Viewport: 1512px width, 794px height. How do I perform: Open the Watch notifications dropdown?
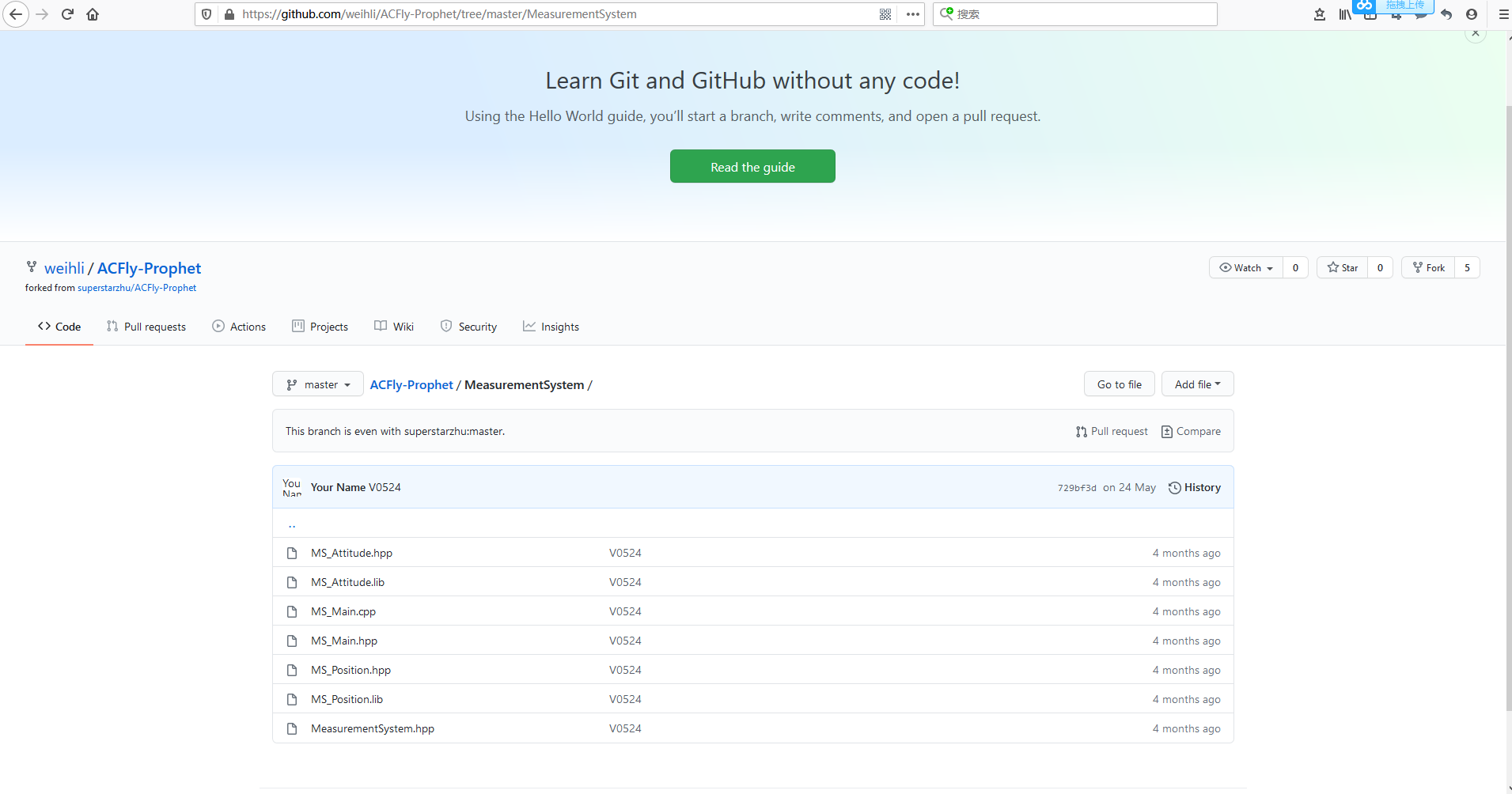1246,267
